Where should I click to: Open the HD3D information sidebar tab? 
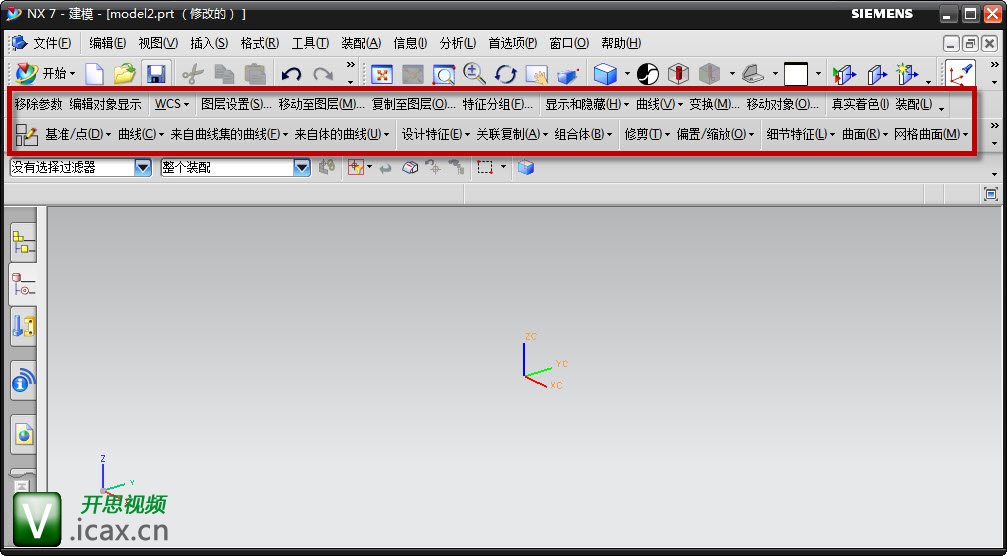tap(23, 381)
